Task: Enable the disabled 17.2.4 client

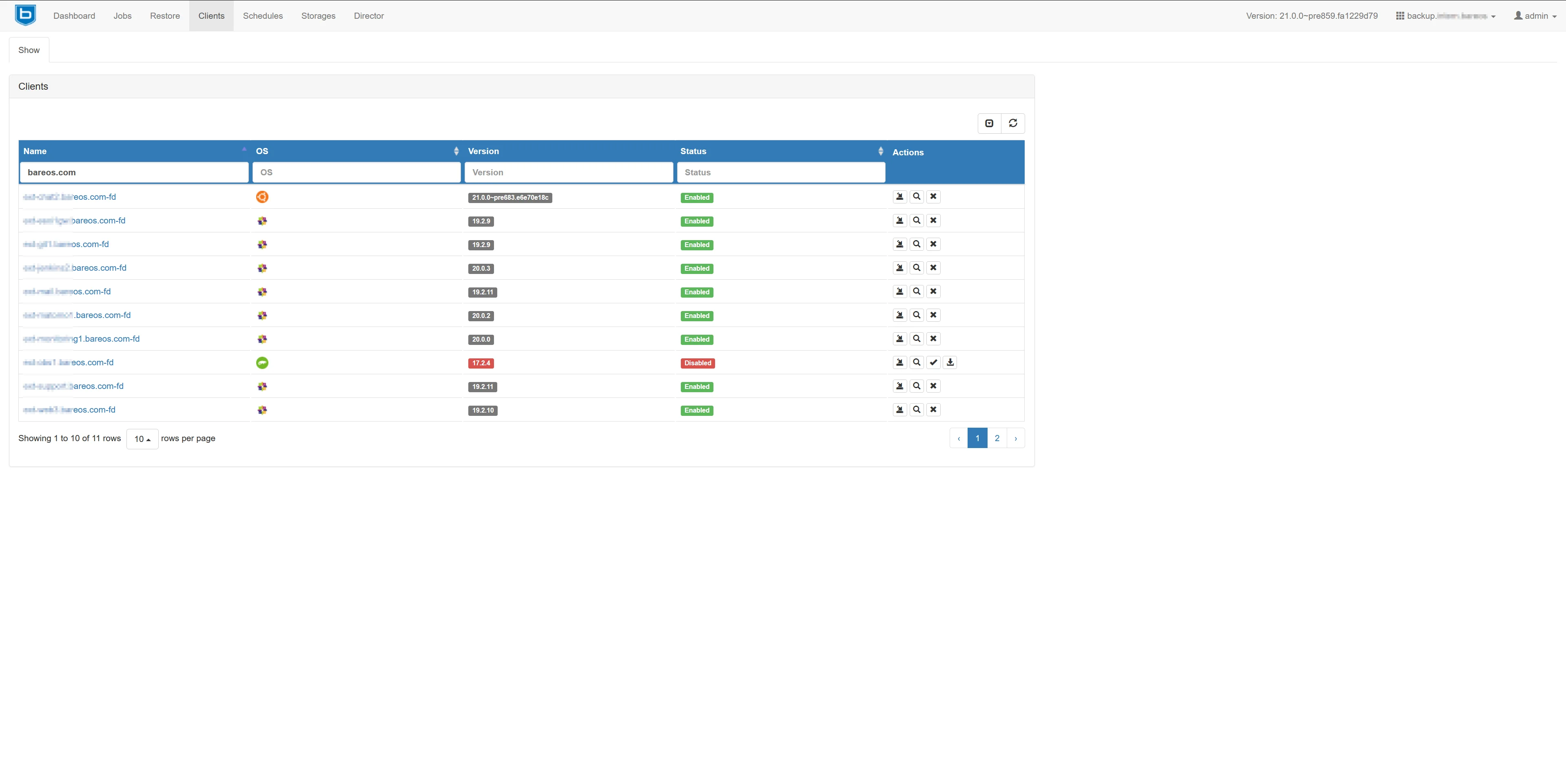Action: [x=933, y=362]
